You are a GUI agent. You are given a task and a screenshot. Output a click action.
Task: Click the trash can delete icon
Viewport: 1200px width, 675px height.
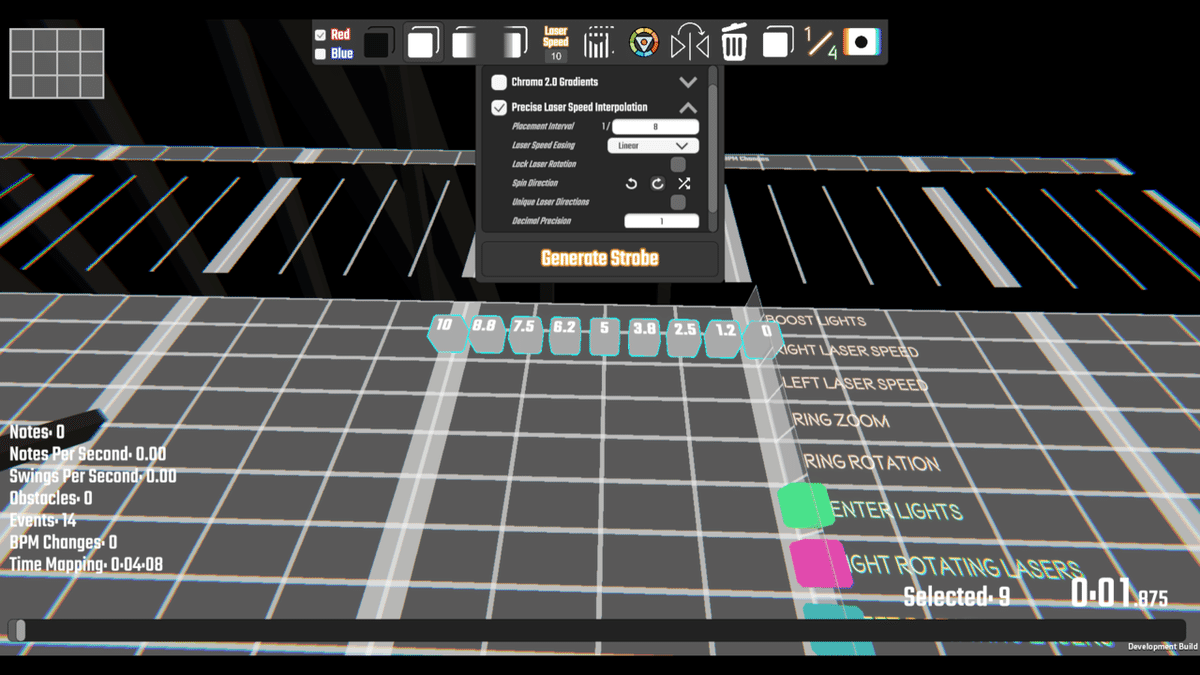pyautogui.click(x=734, y=43)
